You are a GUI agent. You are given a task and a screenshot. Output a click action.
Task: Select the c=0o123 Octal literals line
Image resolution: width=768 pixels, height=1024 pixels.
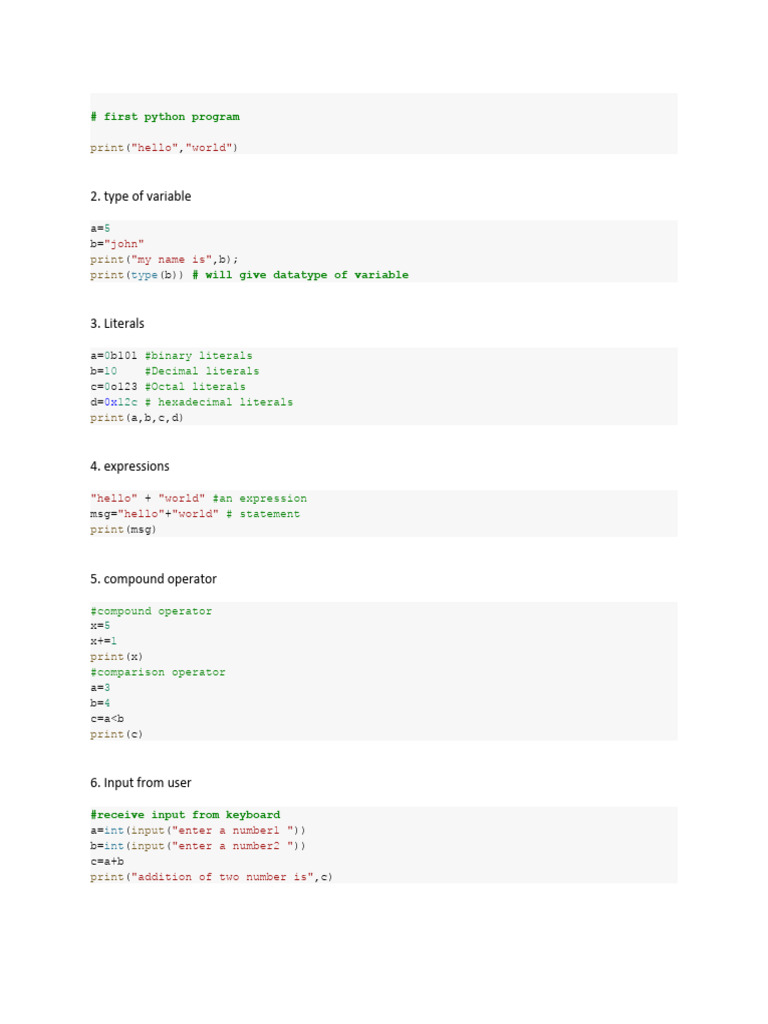coord(167,387)
